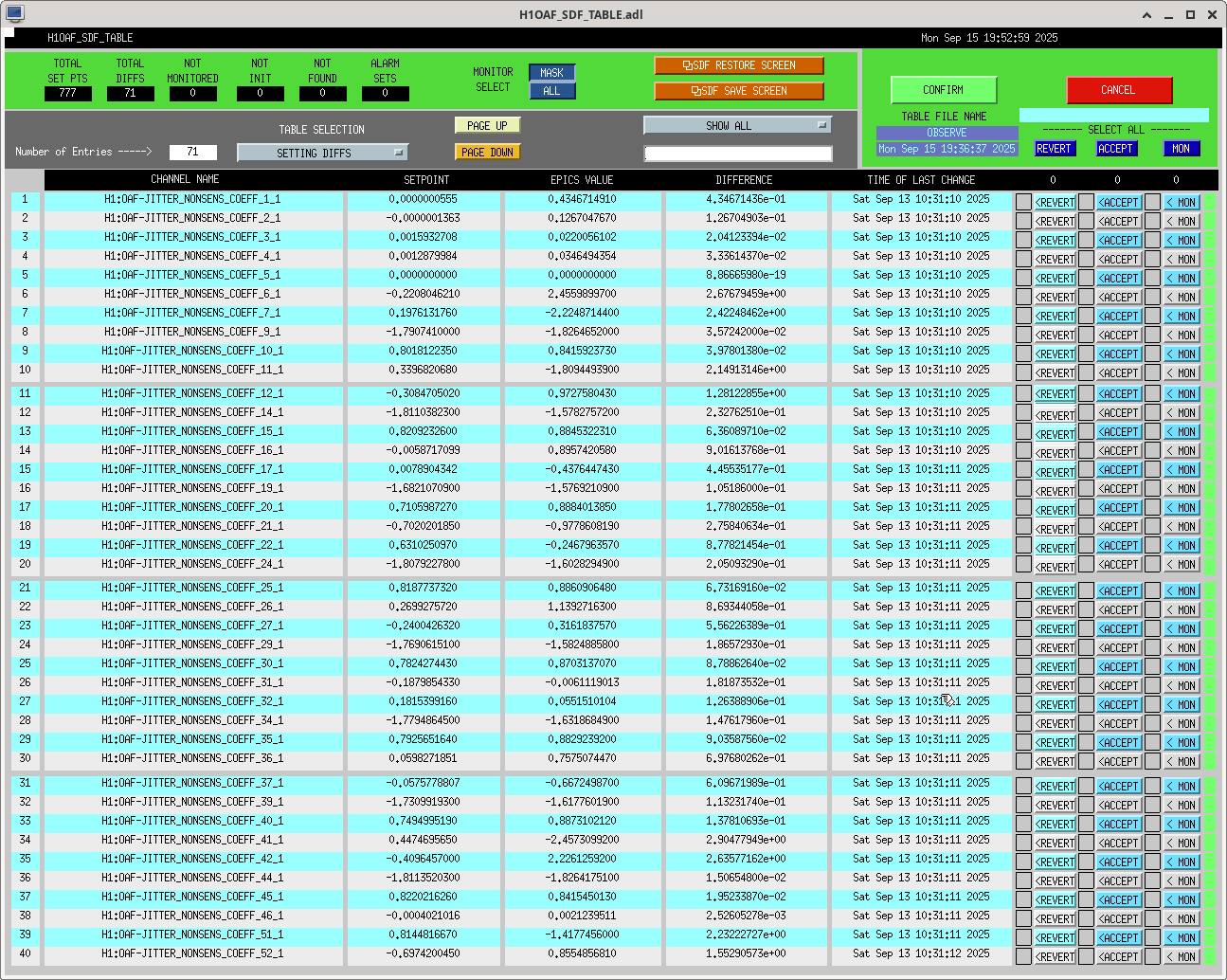Open the SDF RESTORE SCREEN related display

(738, 65)
